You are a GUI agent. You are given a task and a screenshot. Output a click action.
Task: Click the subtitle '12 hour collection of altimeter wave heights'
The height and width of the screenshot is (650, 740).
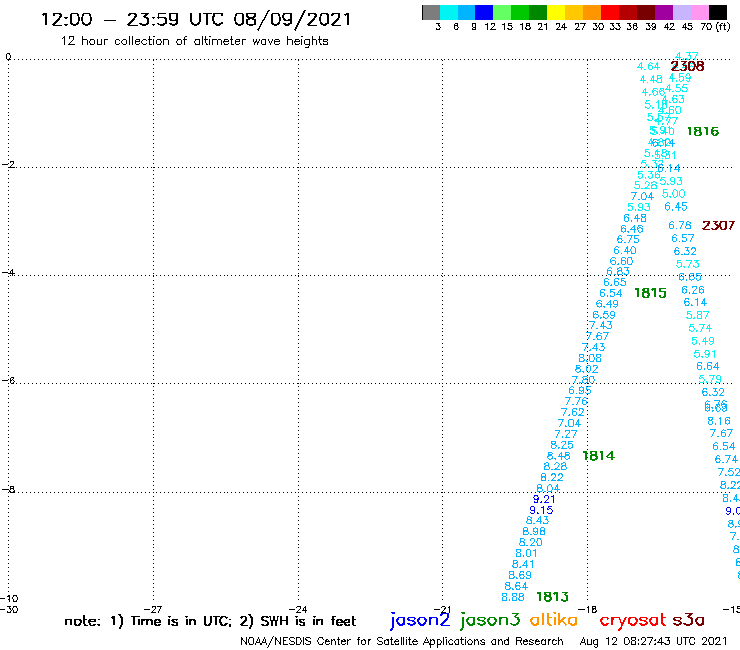[x=194, y=41]
